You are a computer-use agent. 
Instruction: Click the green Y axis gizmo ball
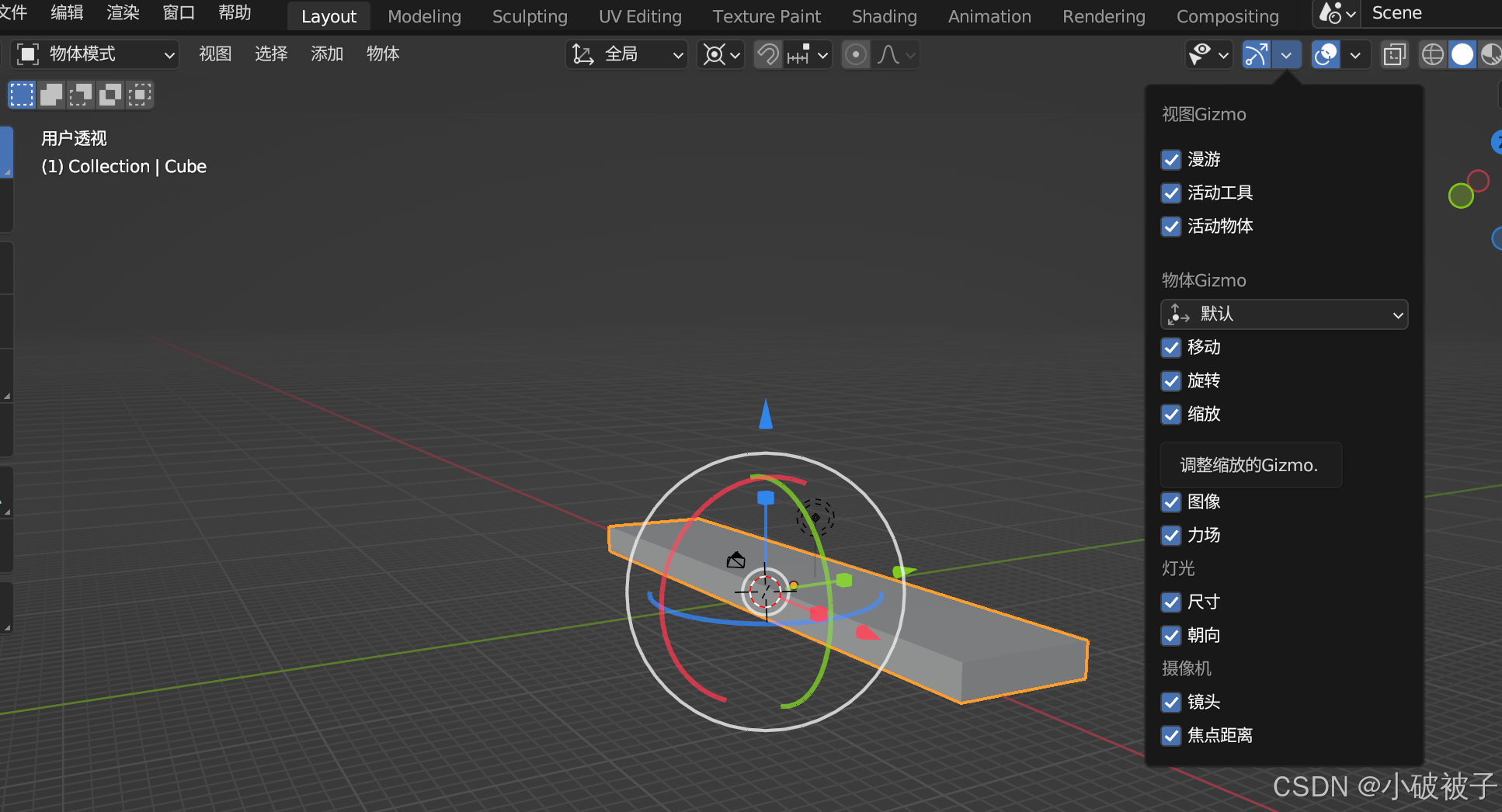click(1461, 196)
